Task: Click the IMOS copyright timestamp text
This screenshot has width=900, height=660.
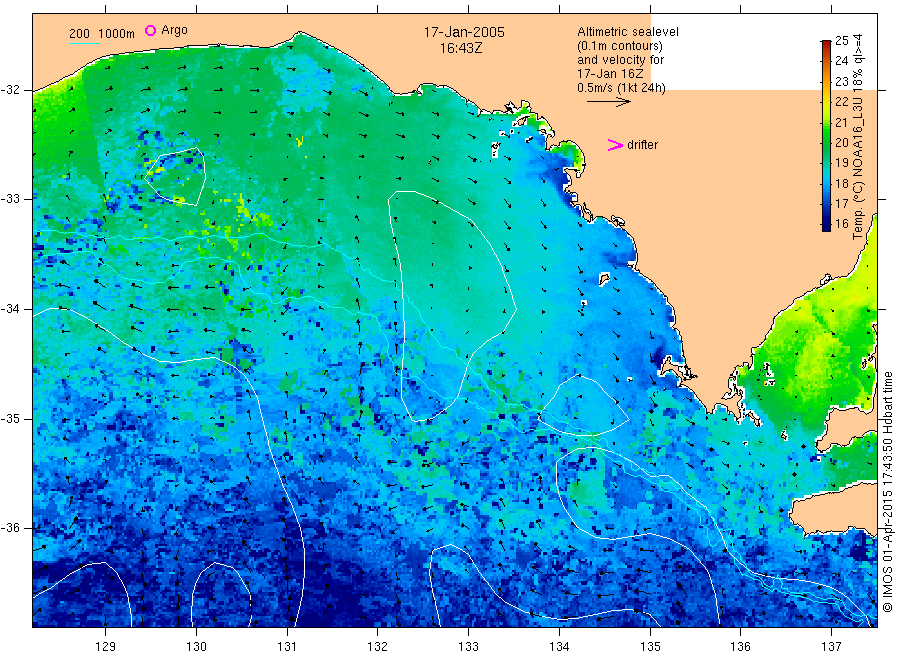Action: [888, 491]
